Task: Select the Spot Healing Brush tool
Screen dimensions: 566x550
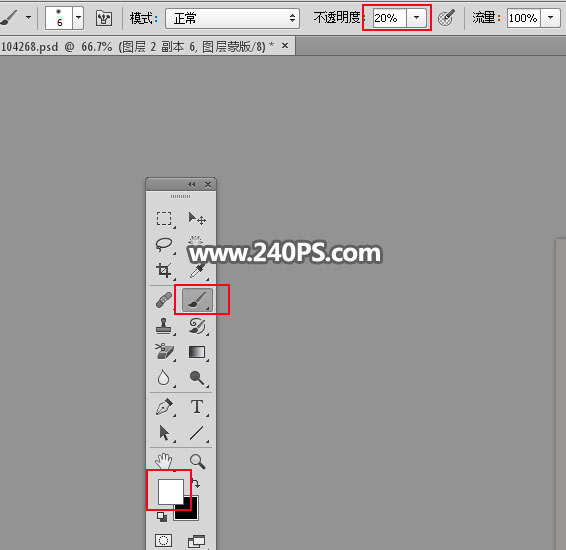Action: click(x=164, y=300)
